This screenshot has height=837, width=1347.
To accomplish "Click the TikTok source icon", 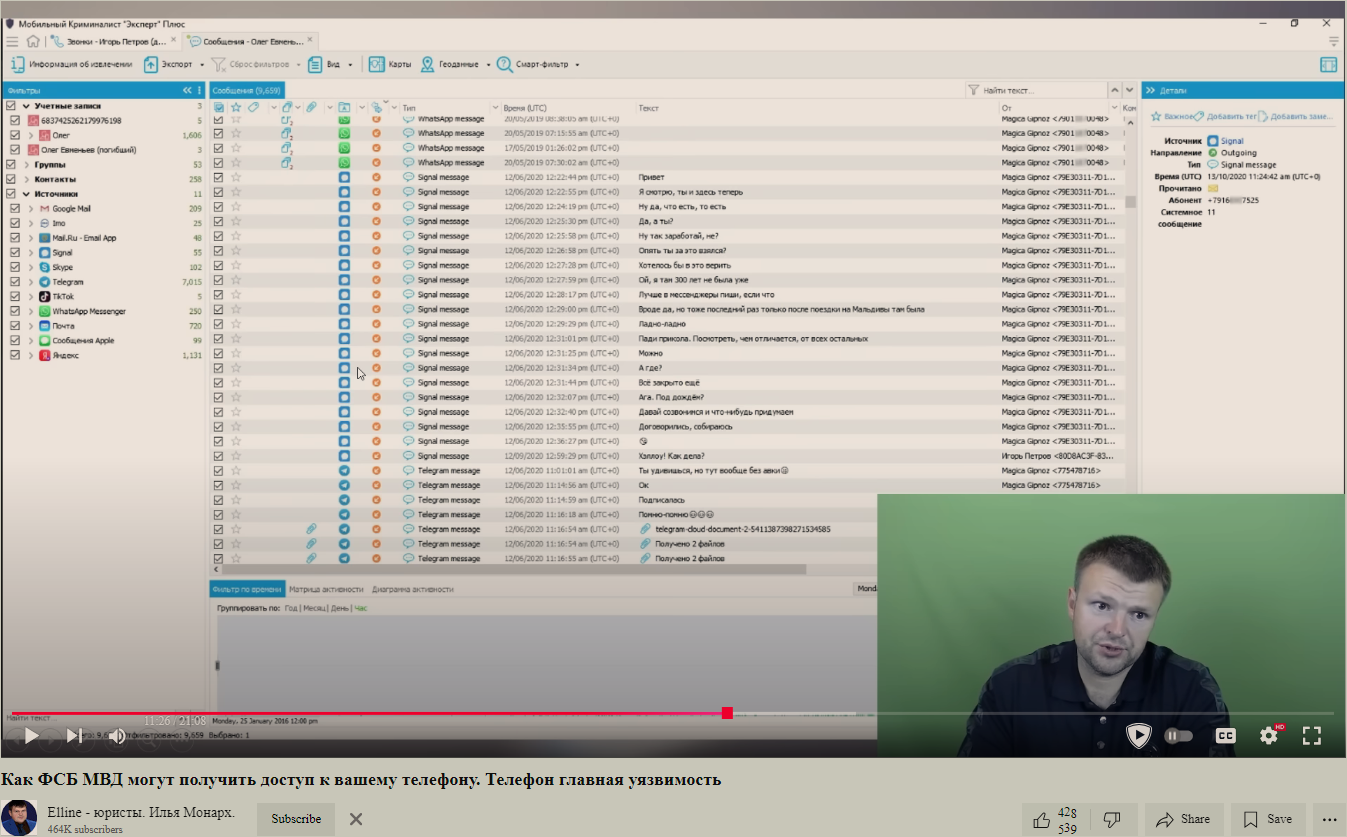I will [45, 296].
